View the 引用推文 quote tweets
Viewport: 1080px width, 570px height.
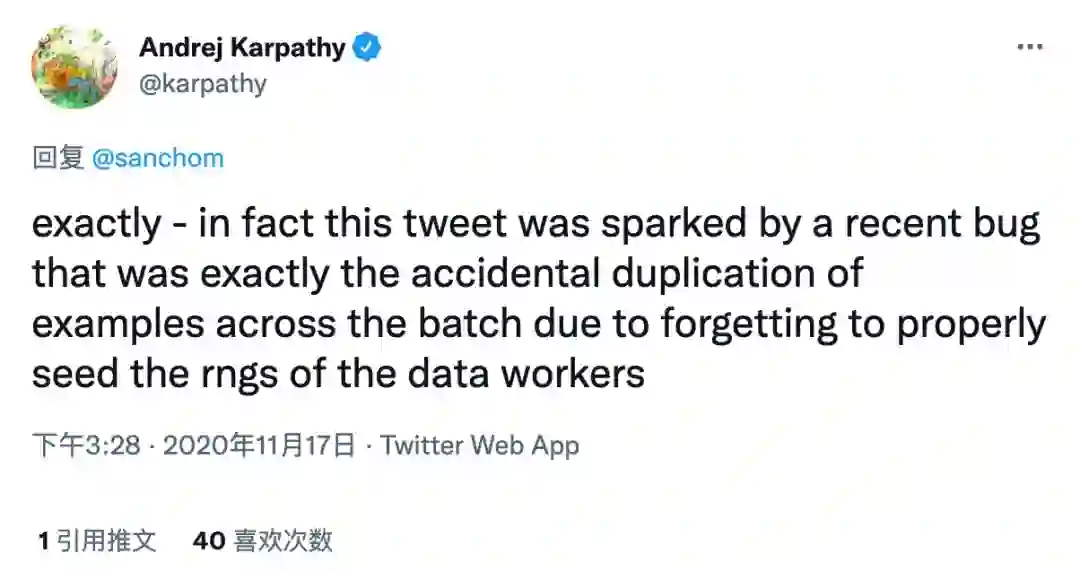click(106, 541)
